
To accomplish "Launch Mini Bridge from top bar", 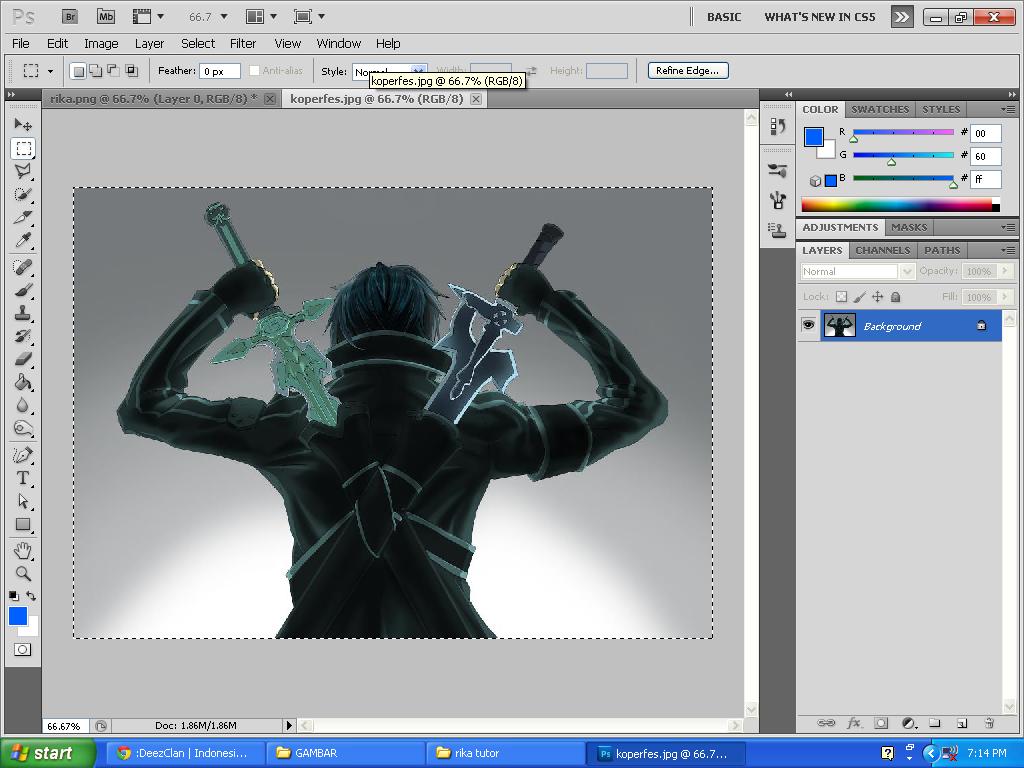I will 105,16.
